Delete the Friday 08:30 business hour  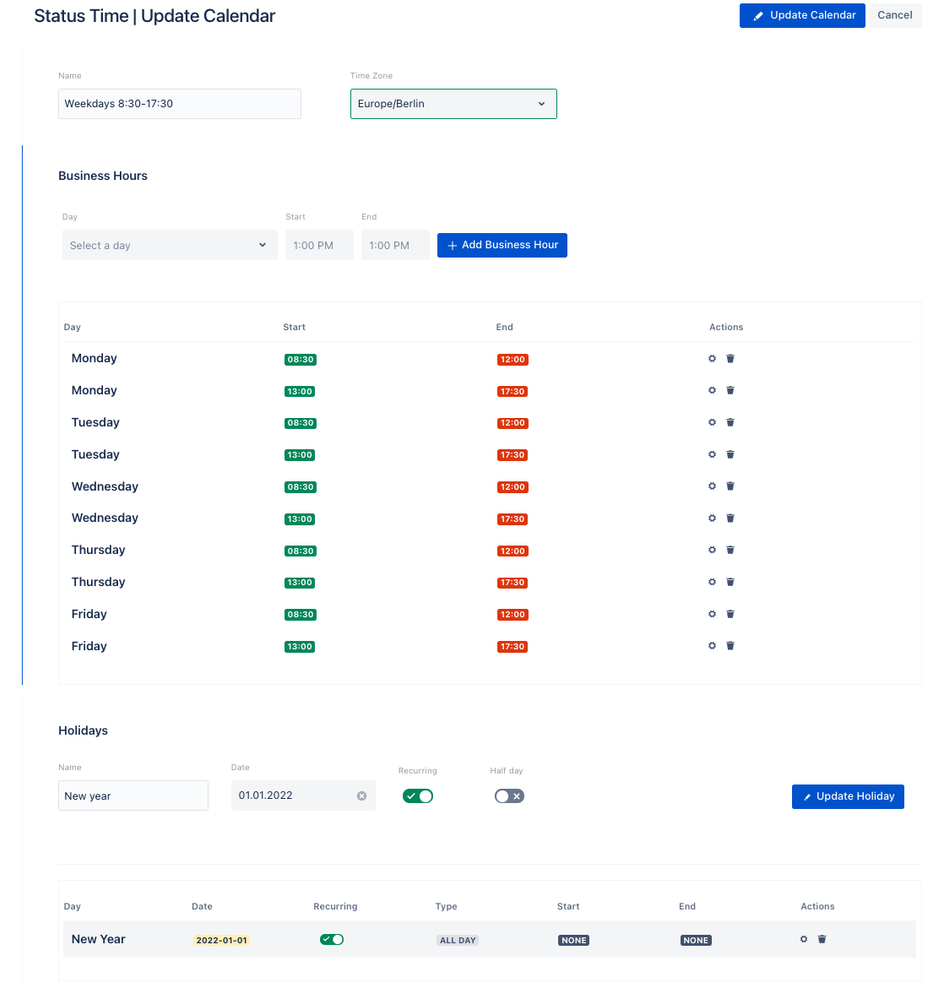tap(731, 614)
